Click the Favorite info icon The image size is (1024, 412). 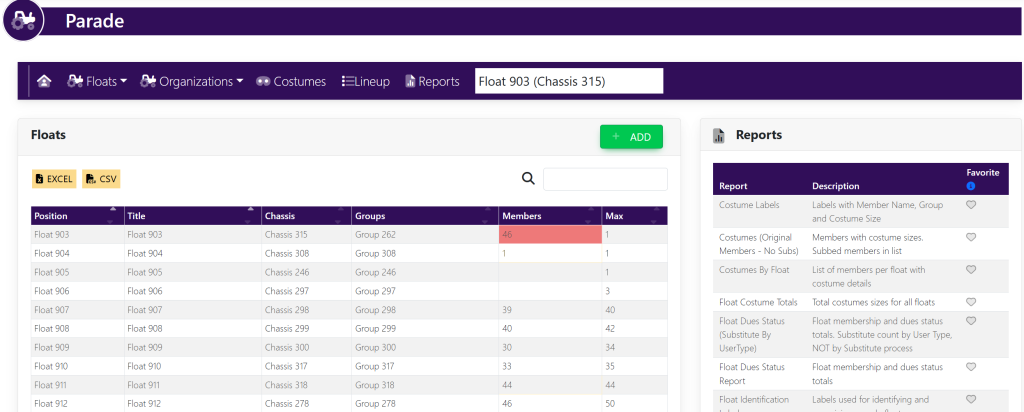pyautogui.click(x=970, y=186)
